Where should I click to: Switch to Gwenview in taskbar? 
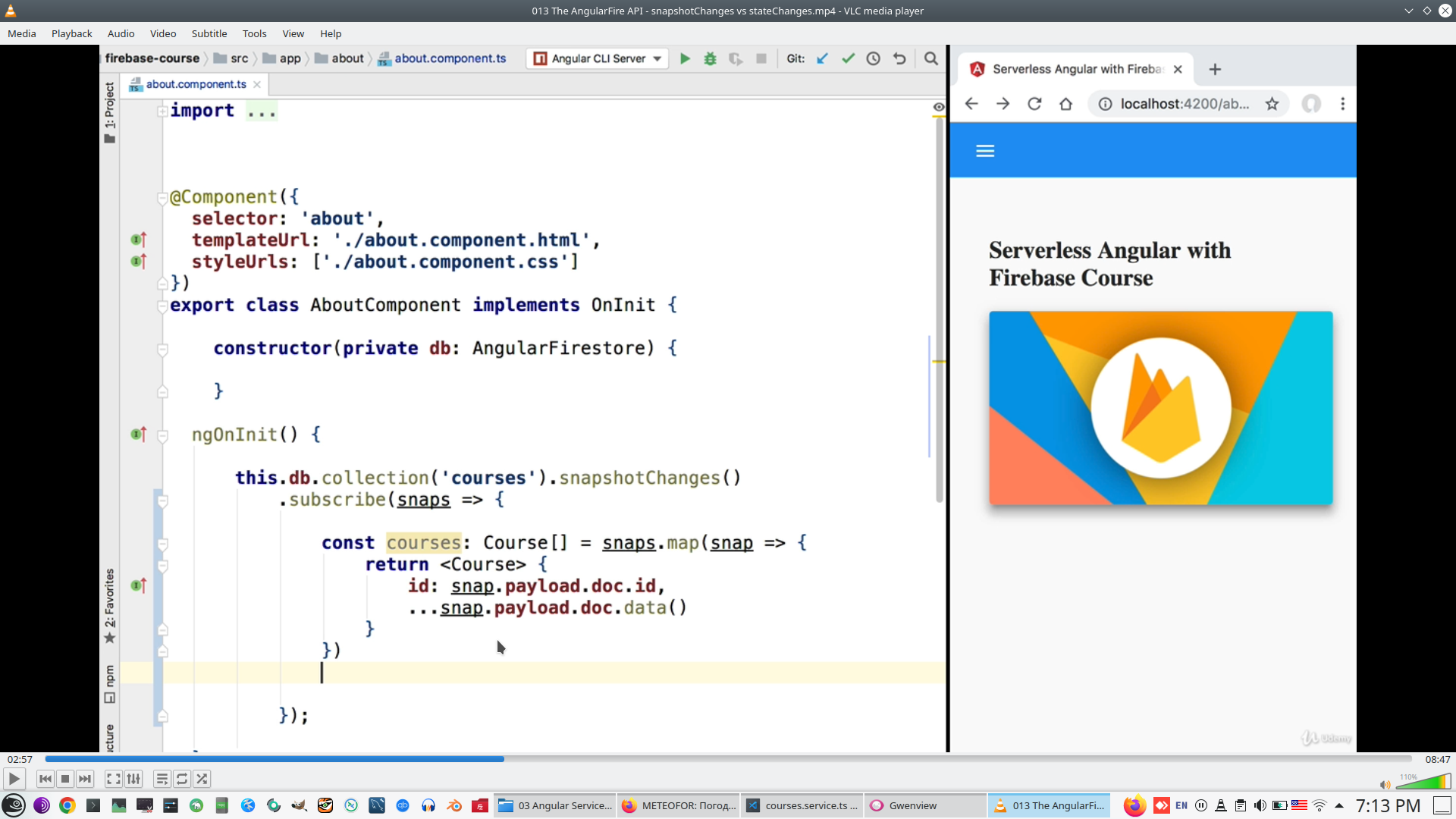tap(912, 805)
